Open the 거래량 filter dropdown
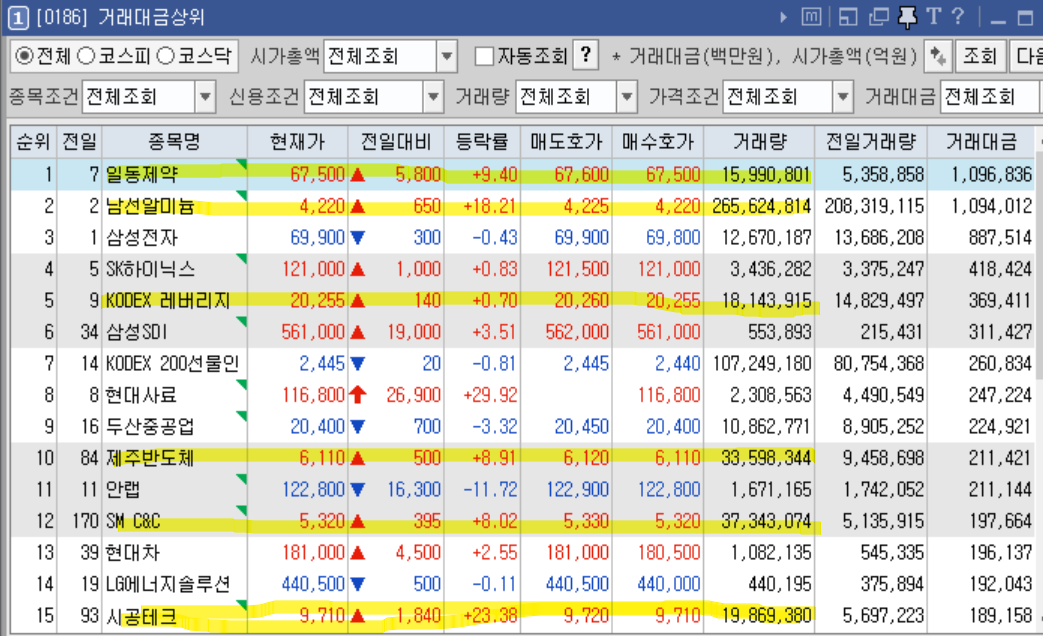The image size is (1043, 636). pos(626,97)
